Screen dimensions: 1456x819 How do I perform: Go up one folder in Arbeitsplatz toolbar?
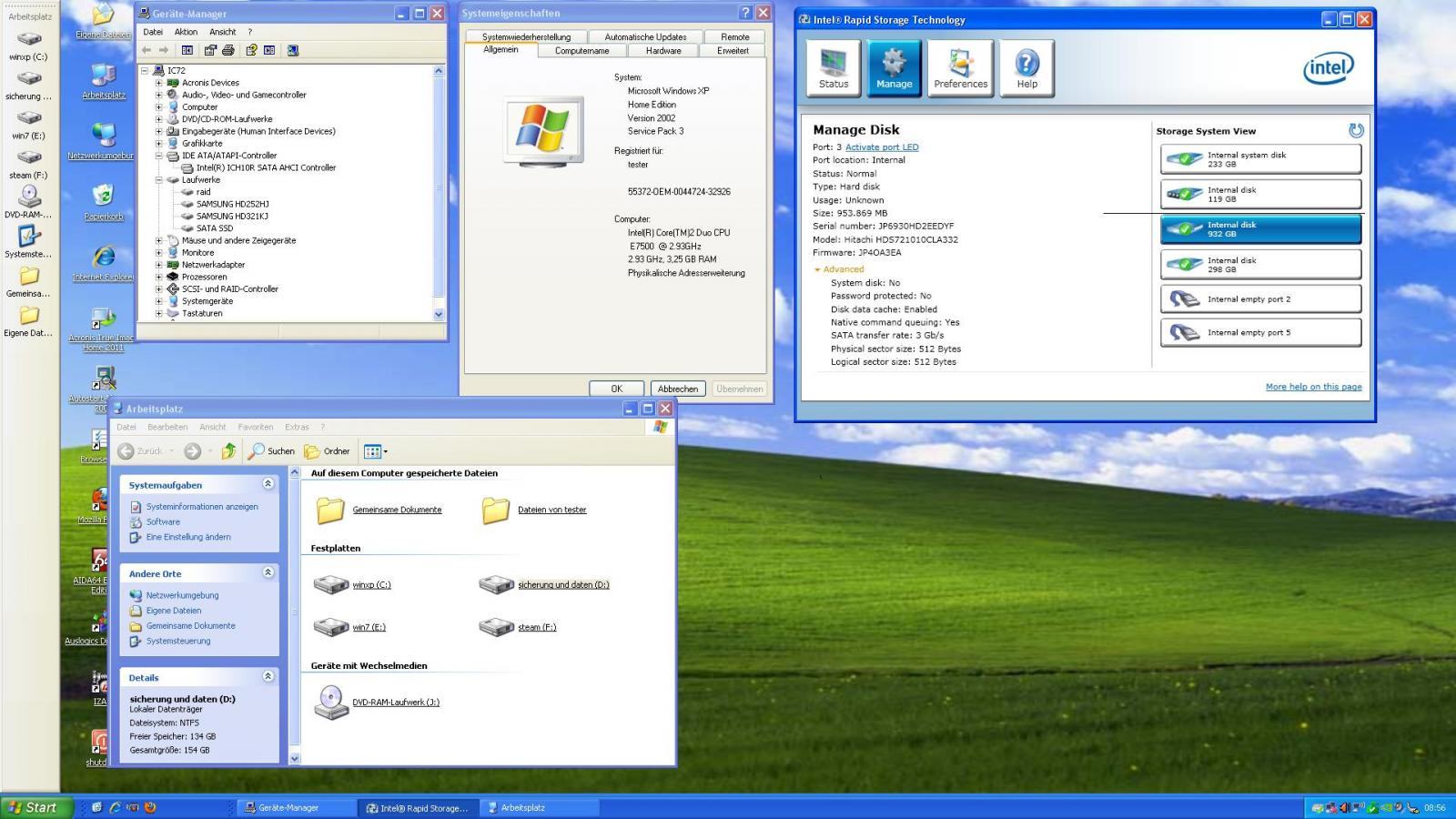228,450
